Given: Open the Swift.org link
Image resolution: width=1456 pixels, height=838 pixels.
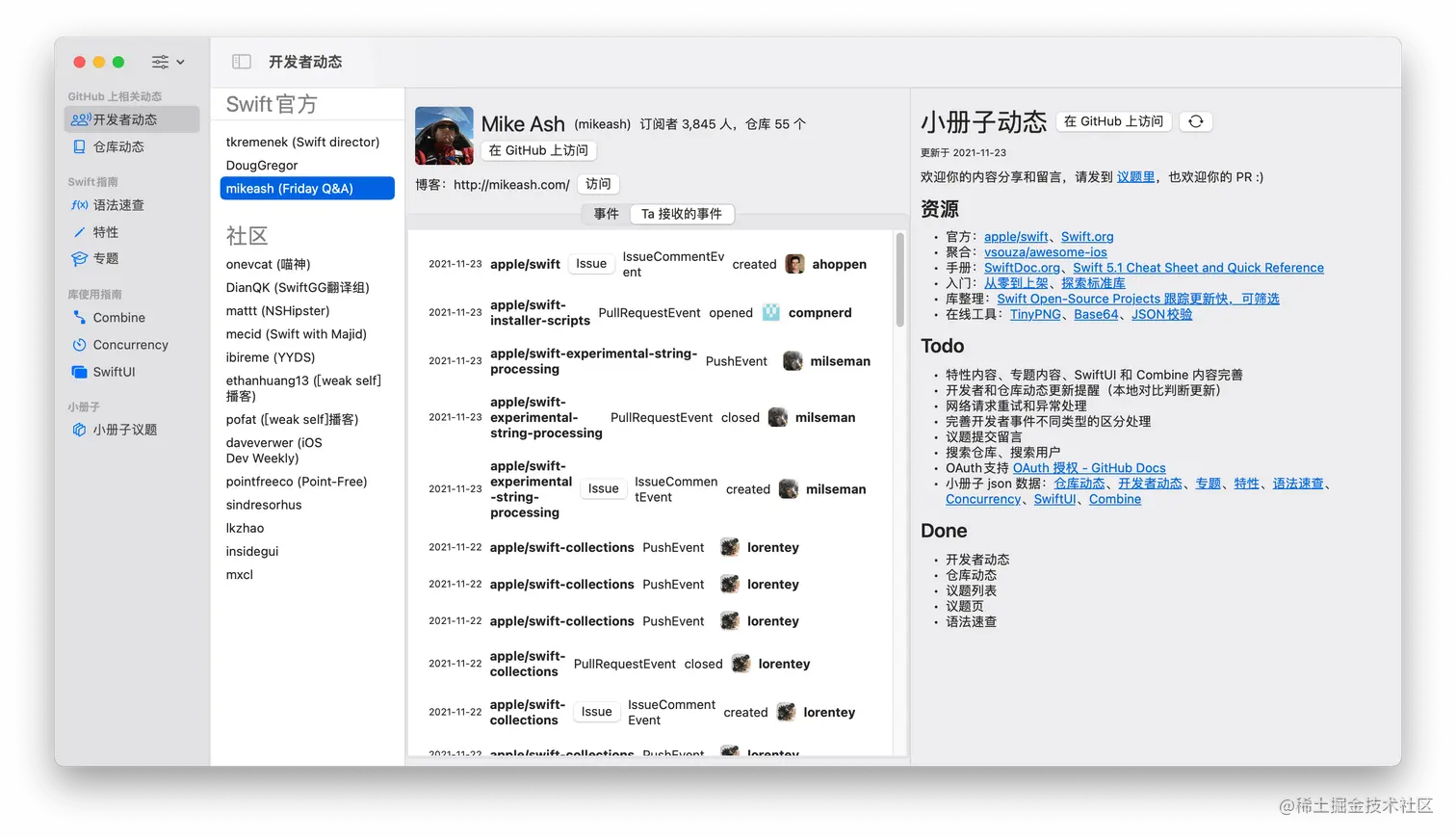Looking at the screenshot, I should [1087, 237].
